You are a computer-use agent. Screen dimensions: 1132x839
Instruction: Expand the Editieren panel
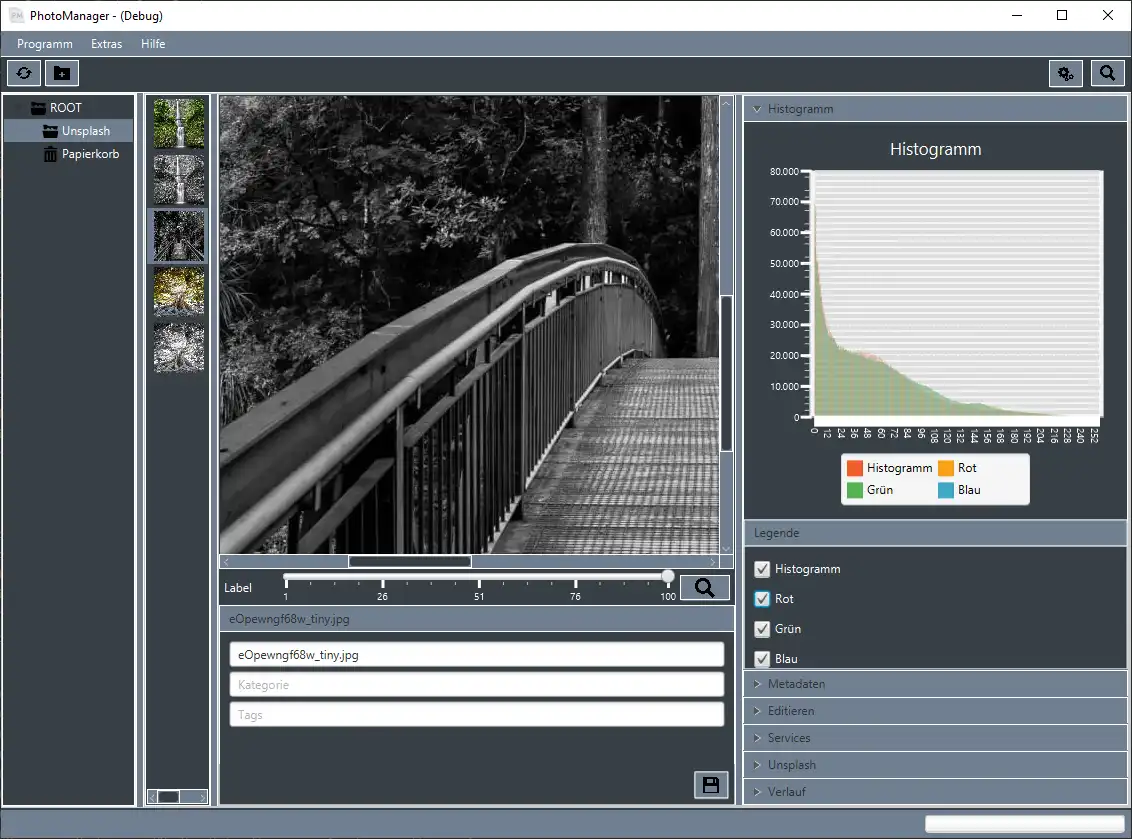tap(935, 710)
